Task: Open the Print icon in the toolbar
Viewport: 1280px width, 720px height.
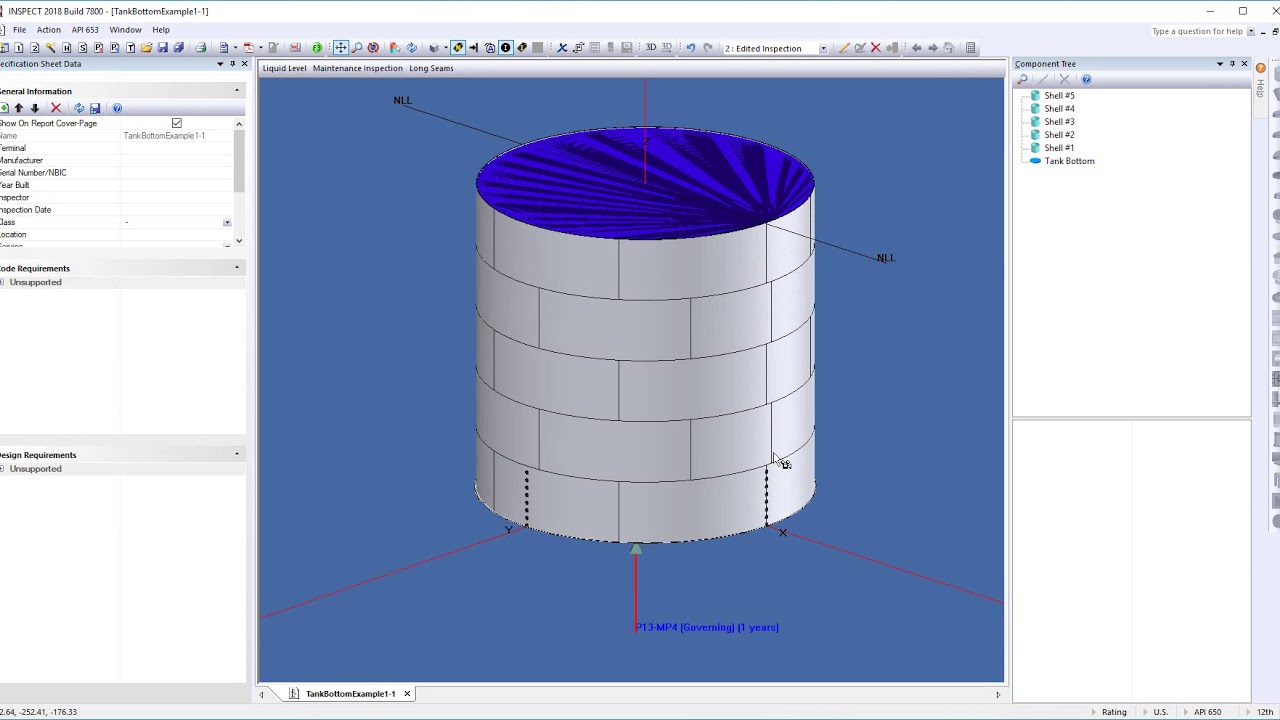Action: [200, 47]
